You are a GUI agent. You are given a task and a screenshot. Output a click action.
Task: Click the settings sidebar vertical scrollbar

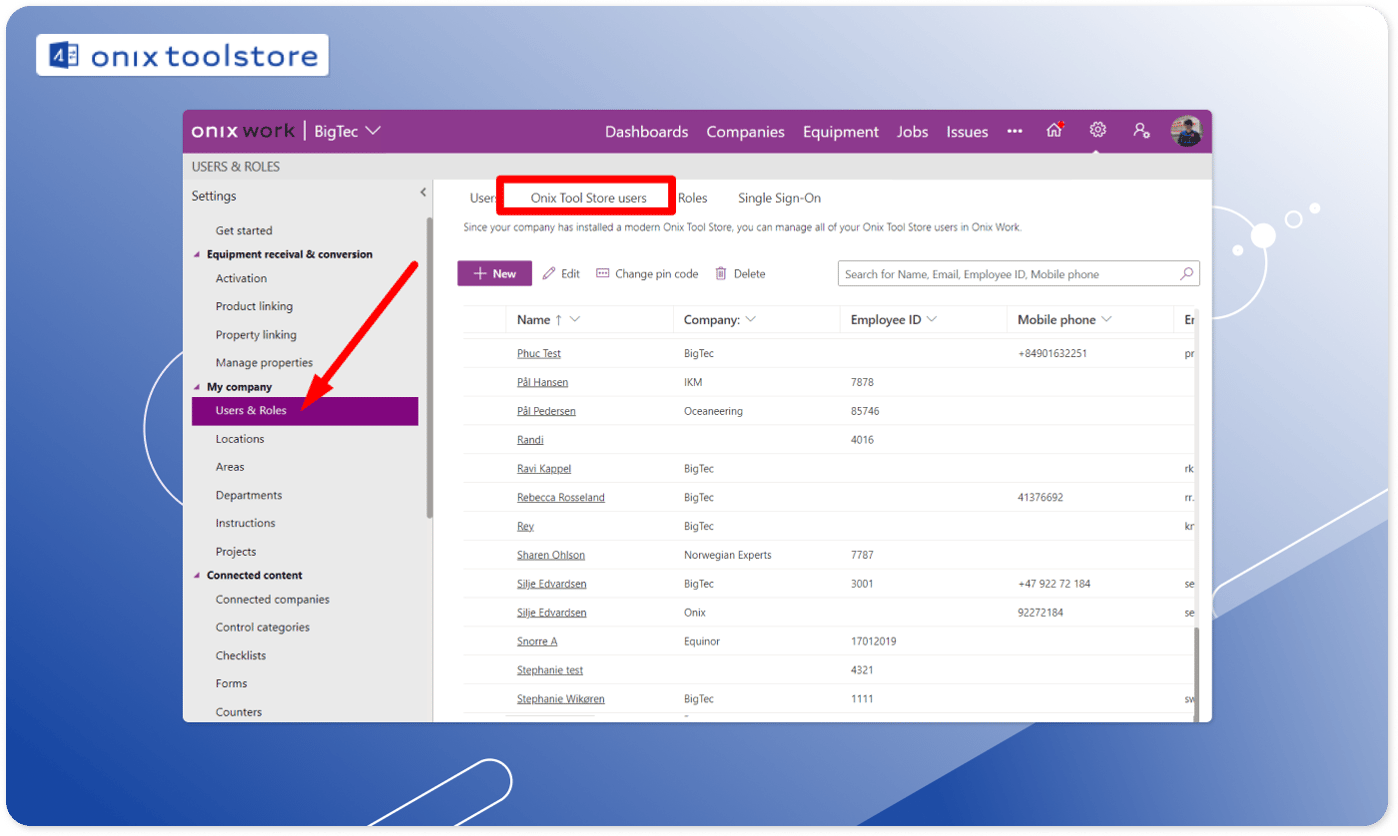pyautogui.click(x=430, y=367)
